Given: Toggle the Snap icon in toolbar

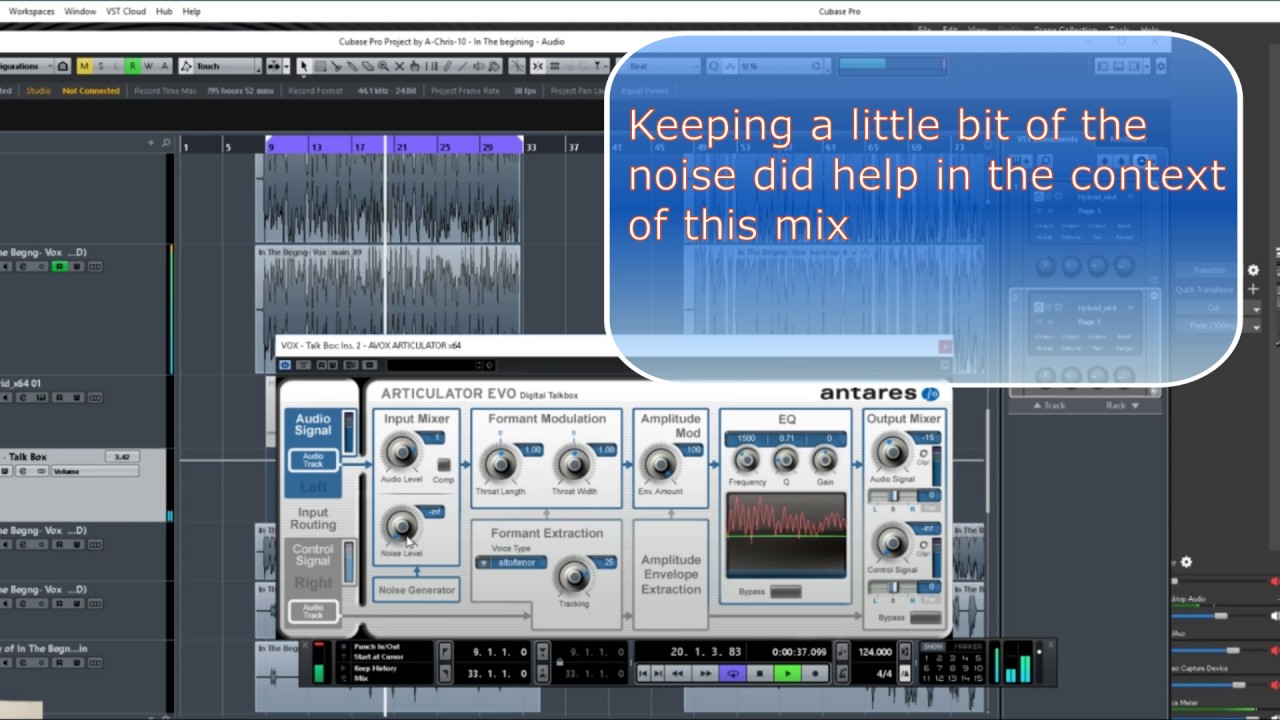Looking at the screenshot, I should (538, 66).
